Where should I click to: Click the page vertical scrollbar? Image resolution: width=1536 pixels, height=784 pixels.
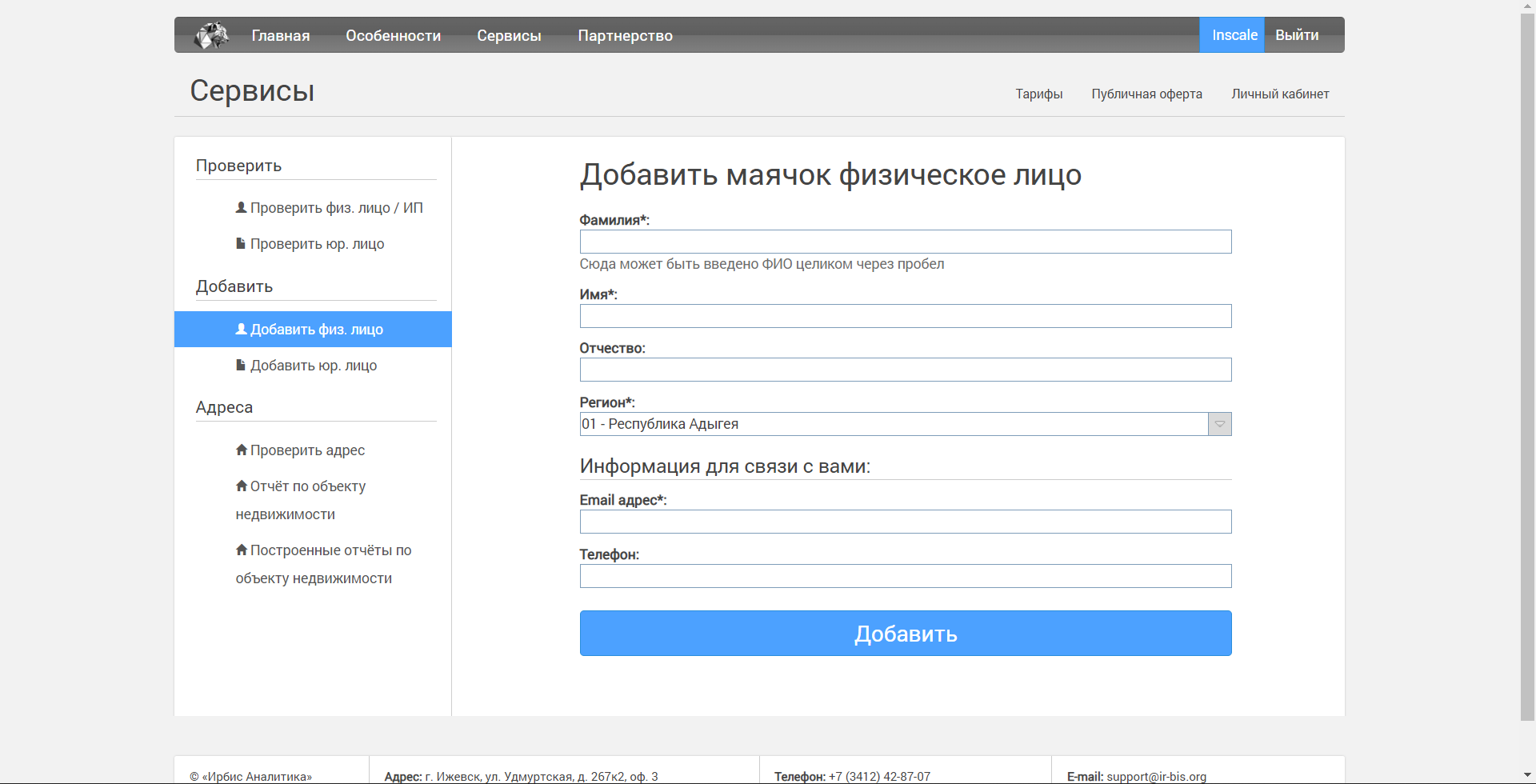coord(1528,366)
